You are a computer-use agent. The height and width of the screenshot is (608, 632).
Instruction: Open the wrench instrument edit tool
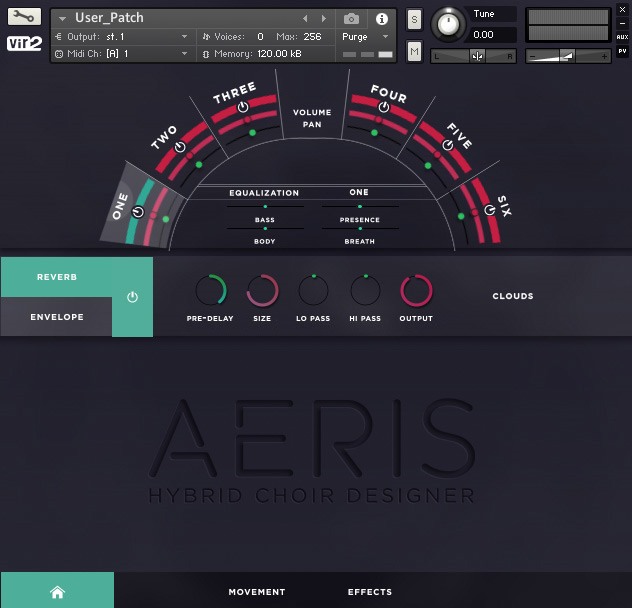pyautogui.click(x=24, y=17)
